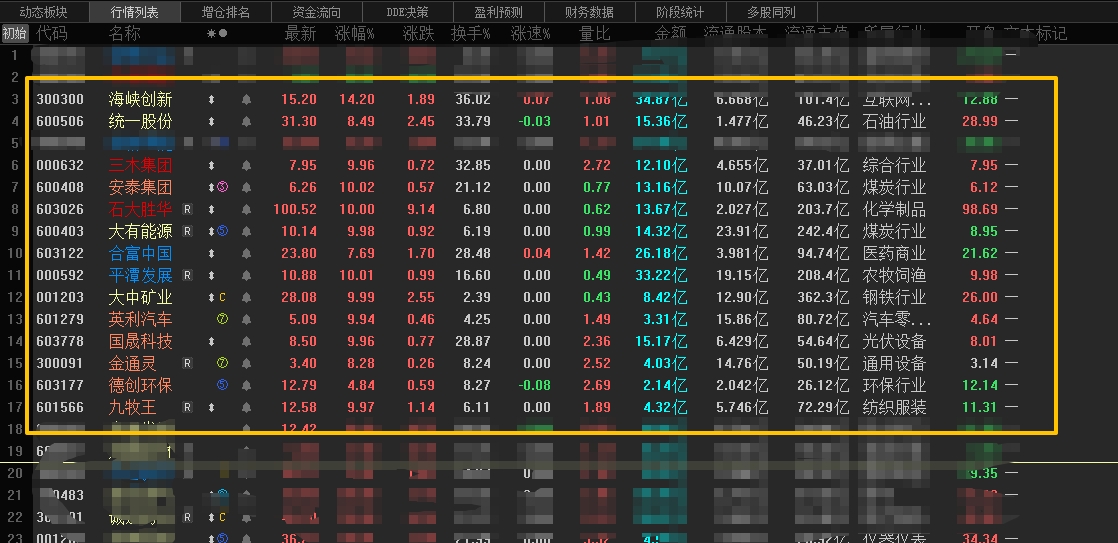The image size is (1118, 543).
Task: Click the bell icon in 石大胜华 row
Action: tap(246, 210)
